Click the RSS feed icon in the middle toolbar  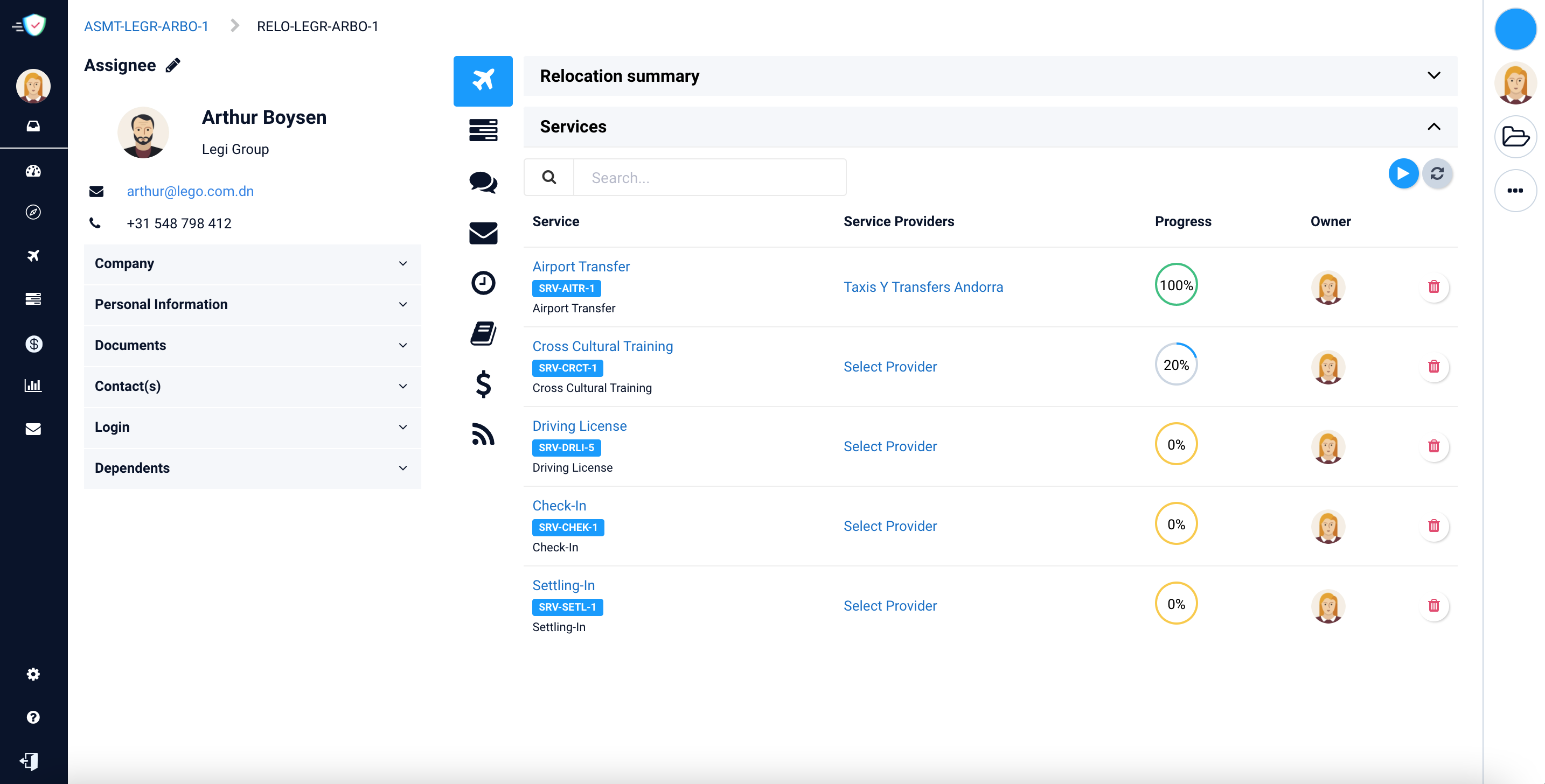tap(483, 435)
